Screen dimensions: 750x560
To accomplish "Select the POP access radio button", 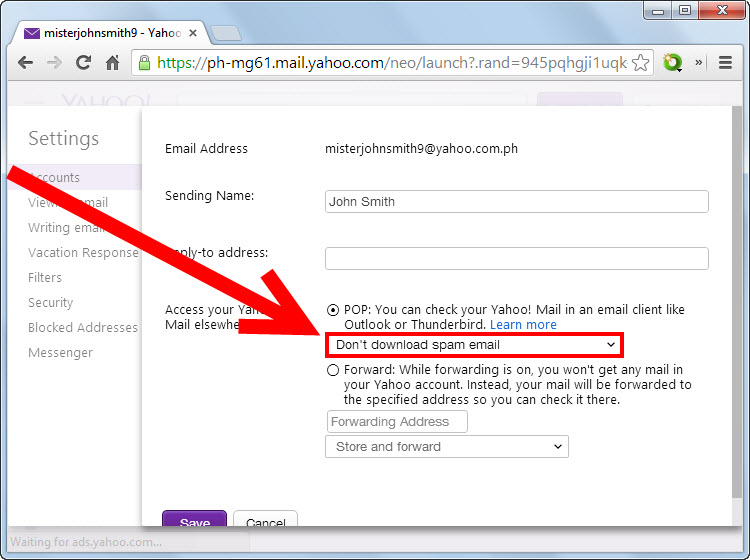I will 333,310.
